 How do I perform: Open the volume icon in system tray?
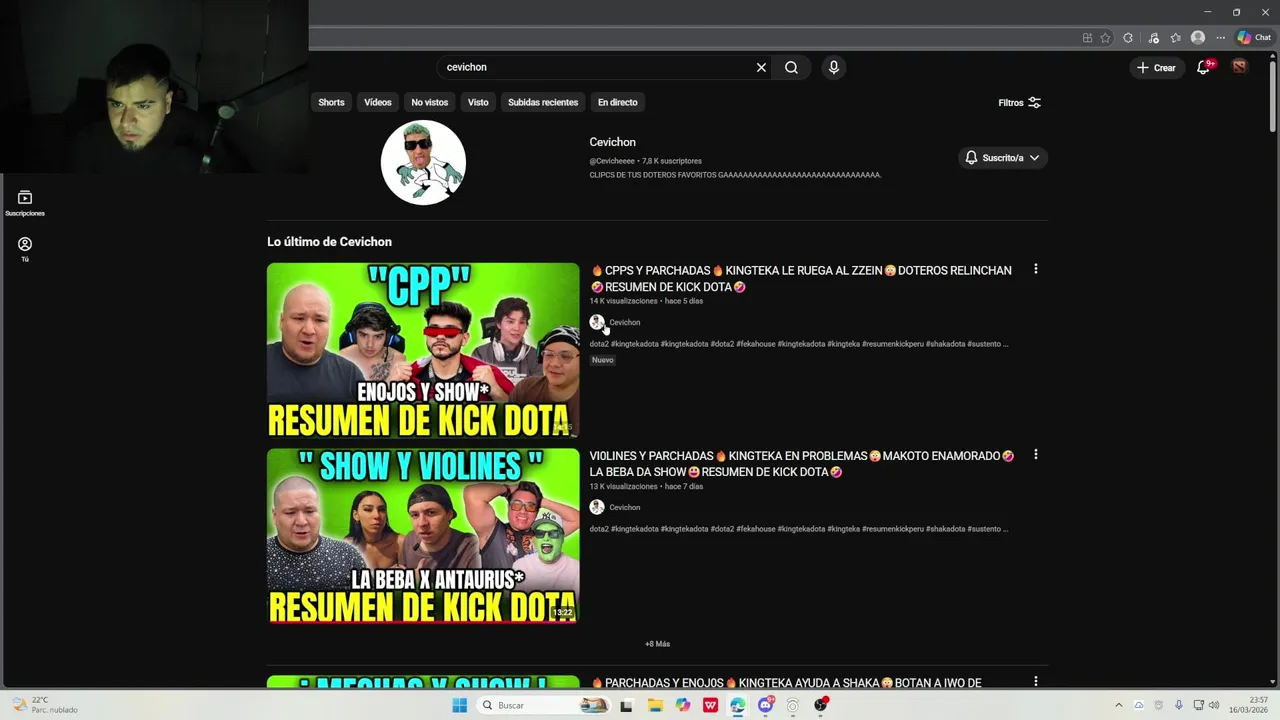[x=1214, y=705]
